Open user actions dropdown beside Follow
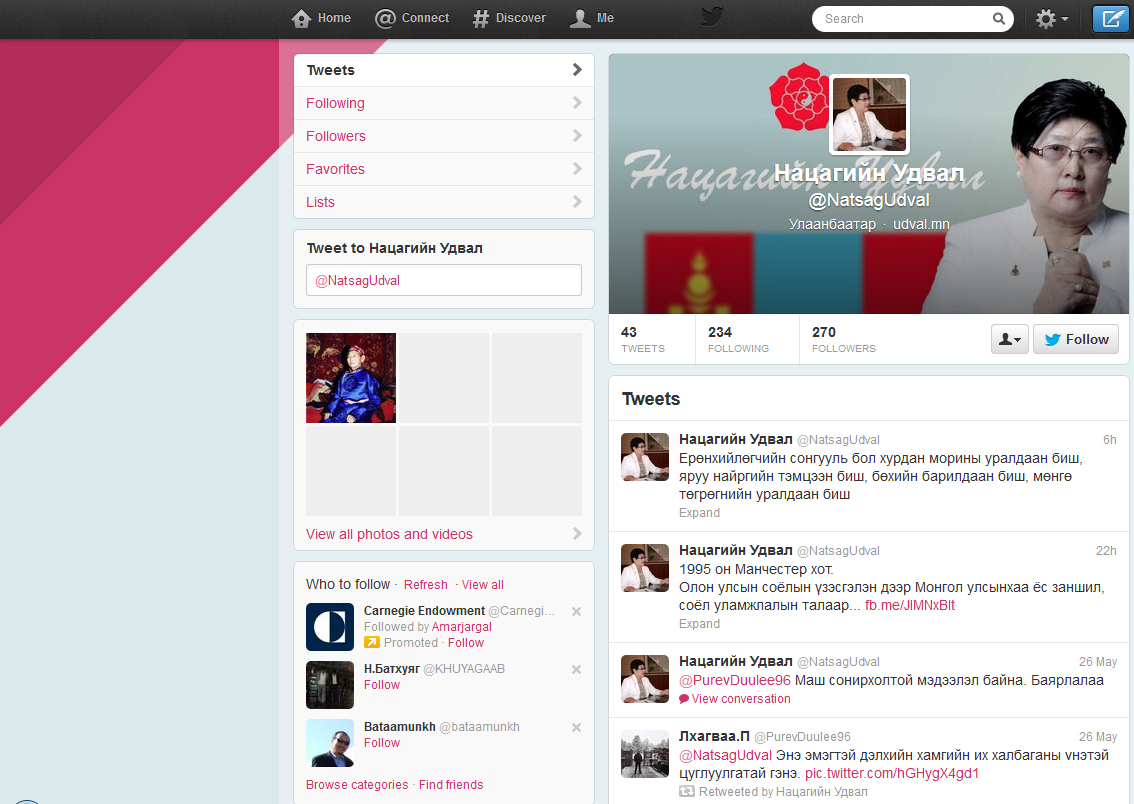The width and height of the screenshot is (1134, 804). (x=1009, y=339)
